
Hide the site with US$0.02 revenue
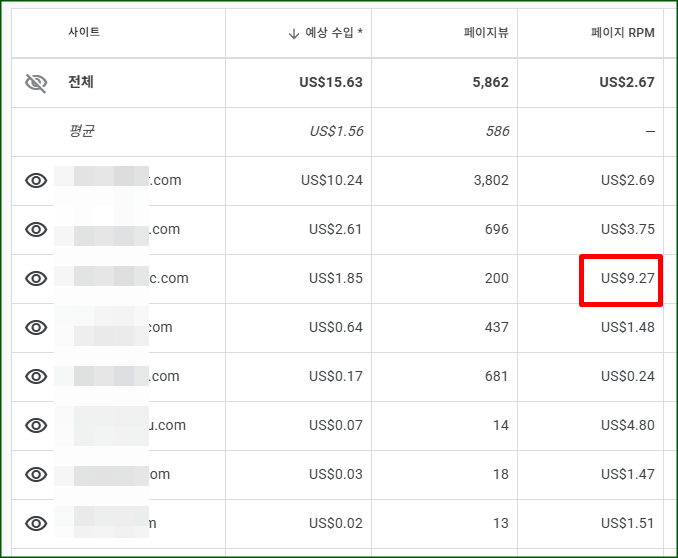[x=36, y=524]
